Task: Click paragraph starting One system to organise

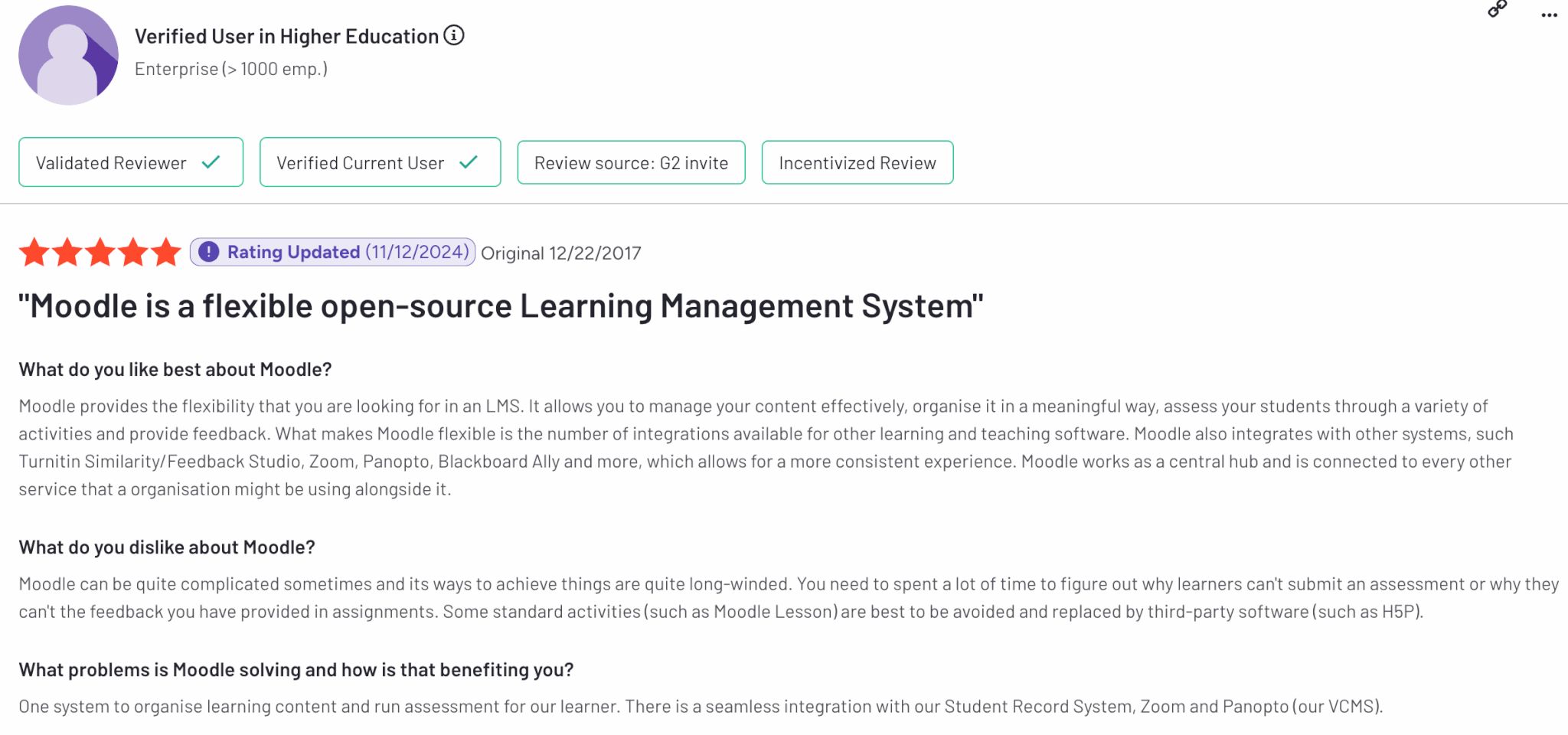Action: point(701,707)
